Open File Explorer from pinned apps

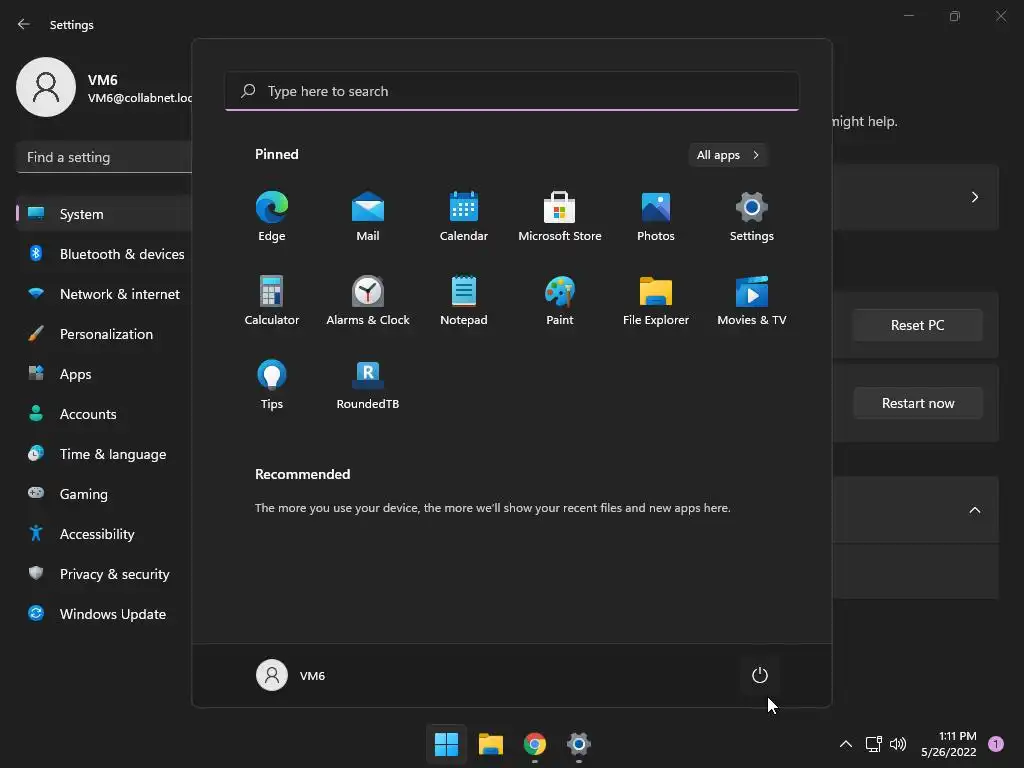(x=656, y=300)
